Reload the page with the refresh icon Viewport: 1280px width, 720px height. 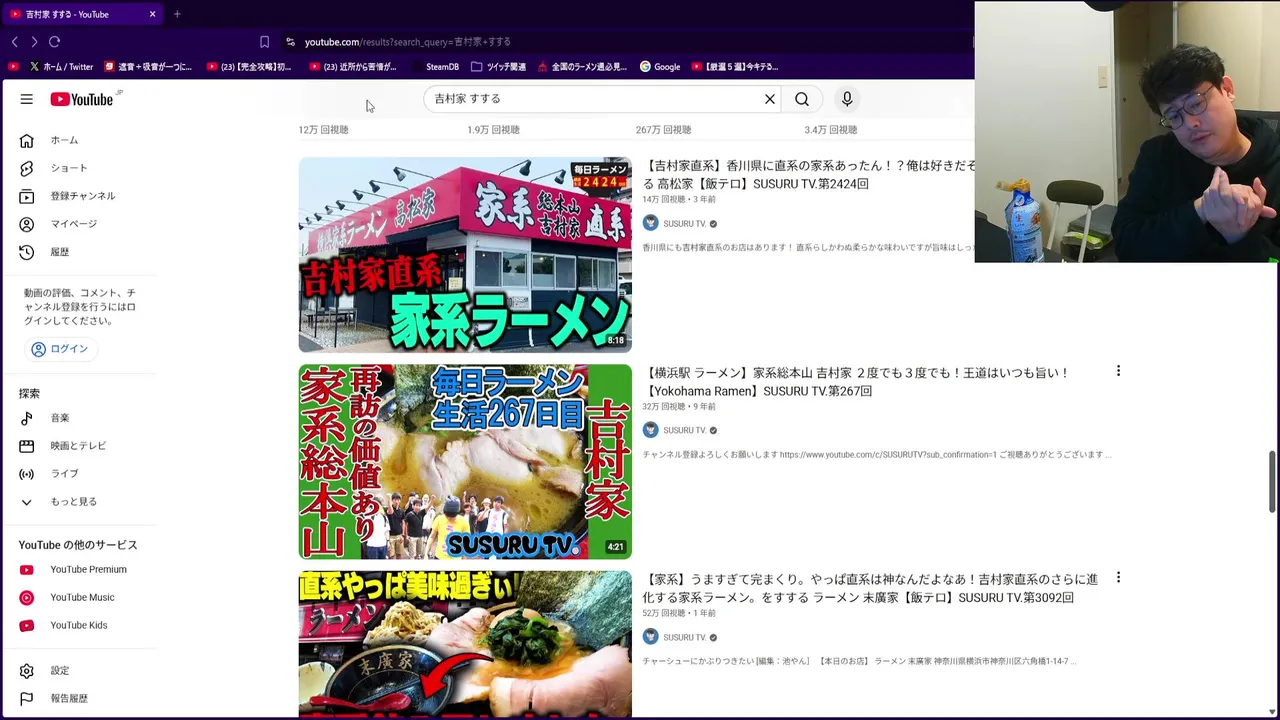(x=55, y=42)
